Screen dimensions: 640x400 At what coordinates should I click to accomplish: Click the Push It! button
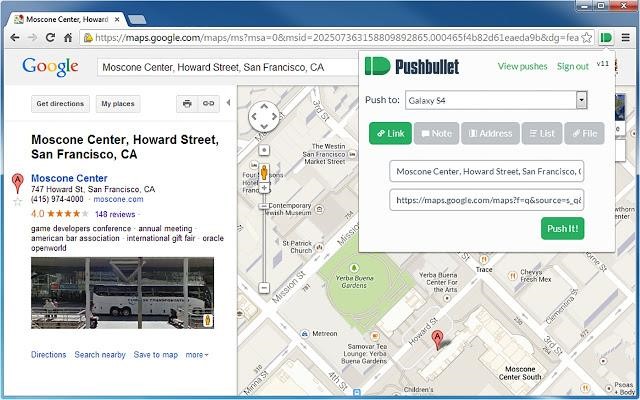tap(562, 229)
